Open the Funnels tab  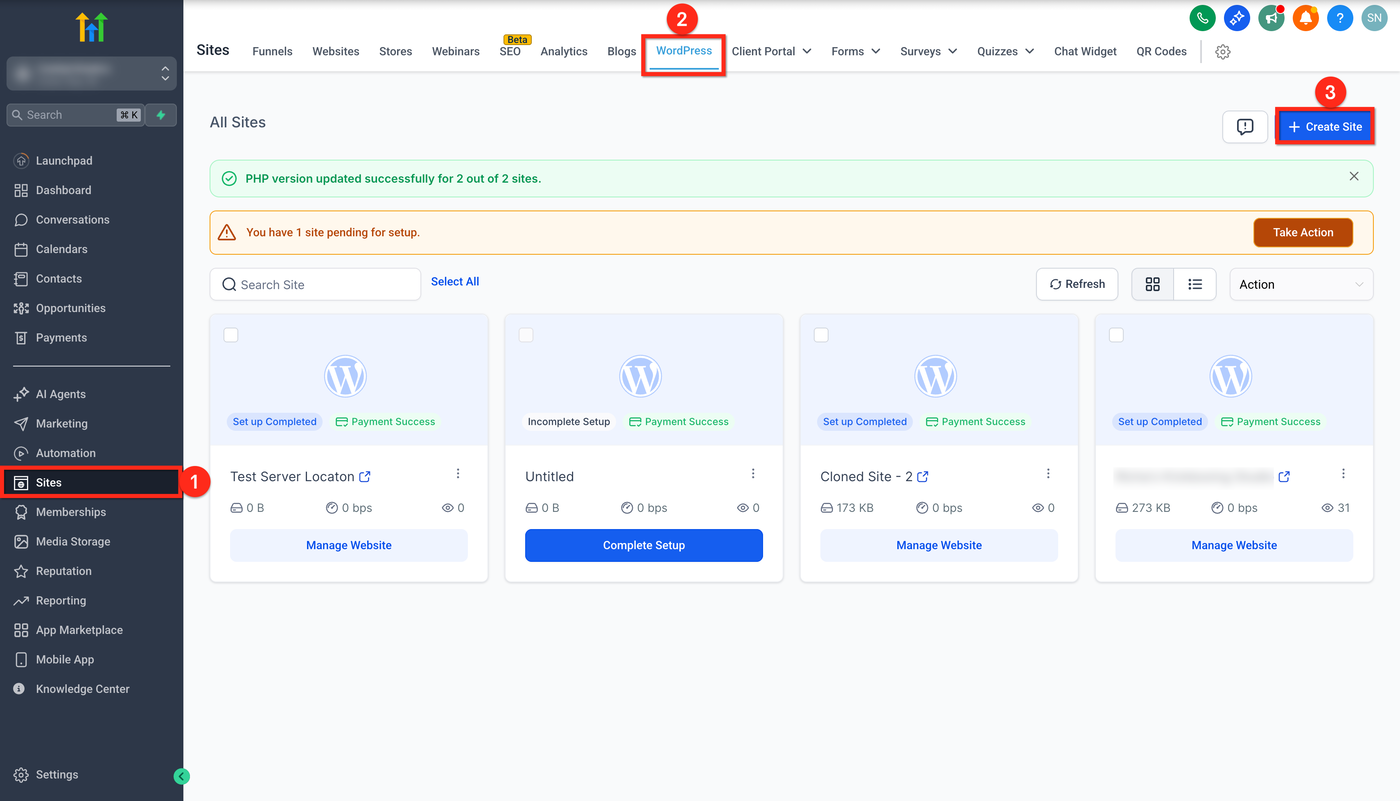272,52
